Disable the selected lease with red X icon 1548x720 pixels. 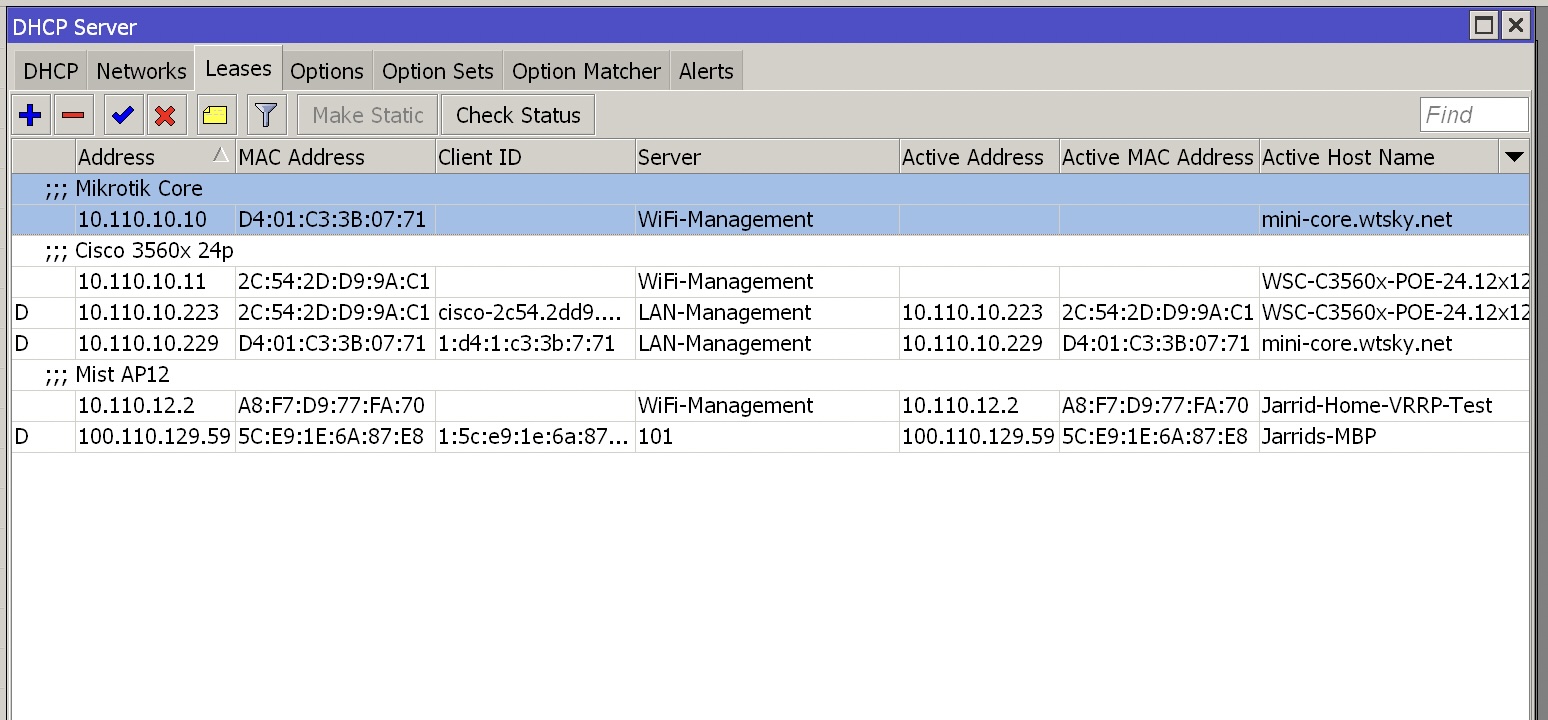(x=166, y=114)
